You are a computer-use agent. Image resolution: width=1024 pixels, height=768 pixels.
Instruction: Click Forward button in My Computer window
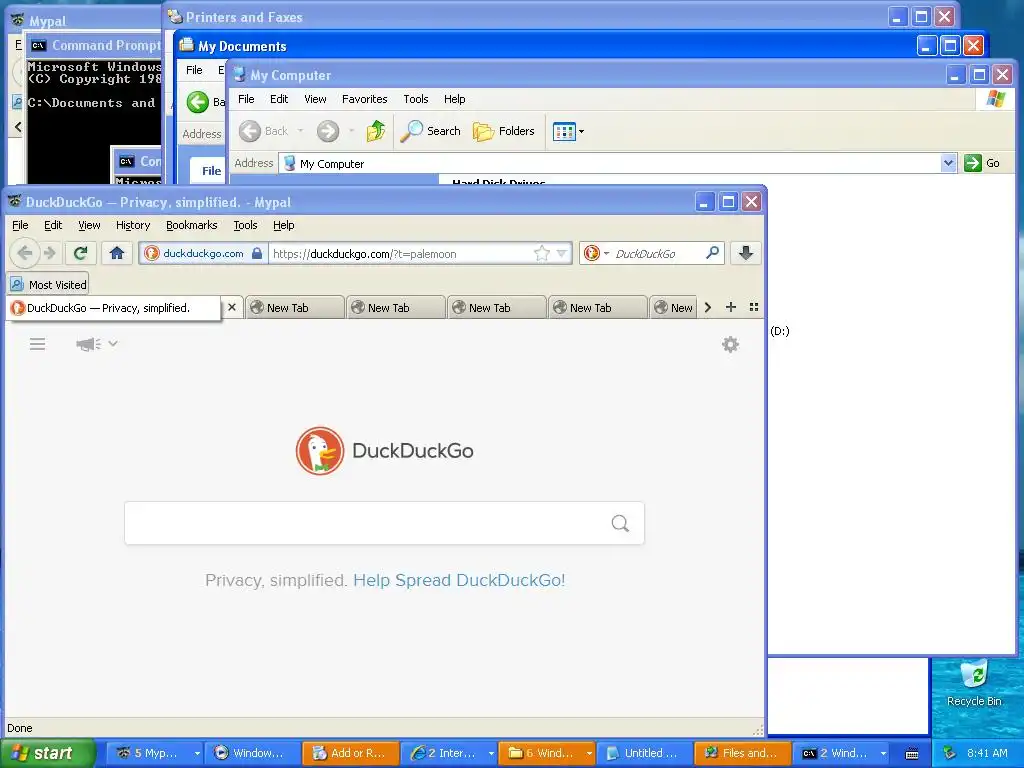pyautogui.click(x=328, y=131)
